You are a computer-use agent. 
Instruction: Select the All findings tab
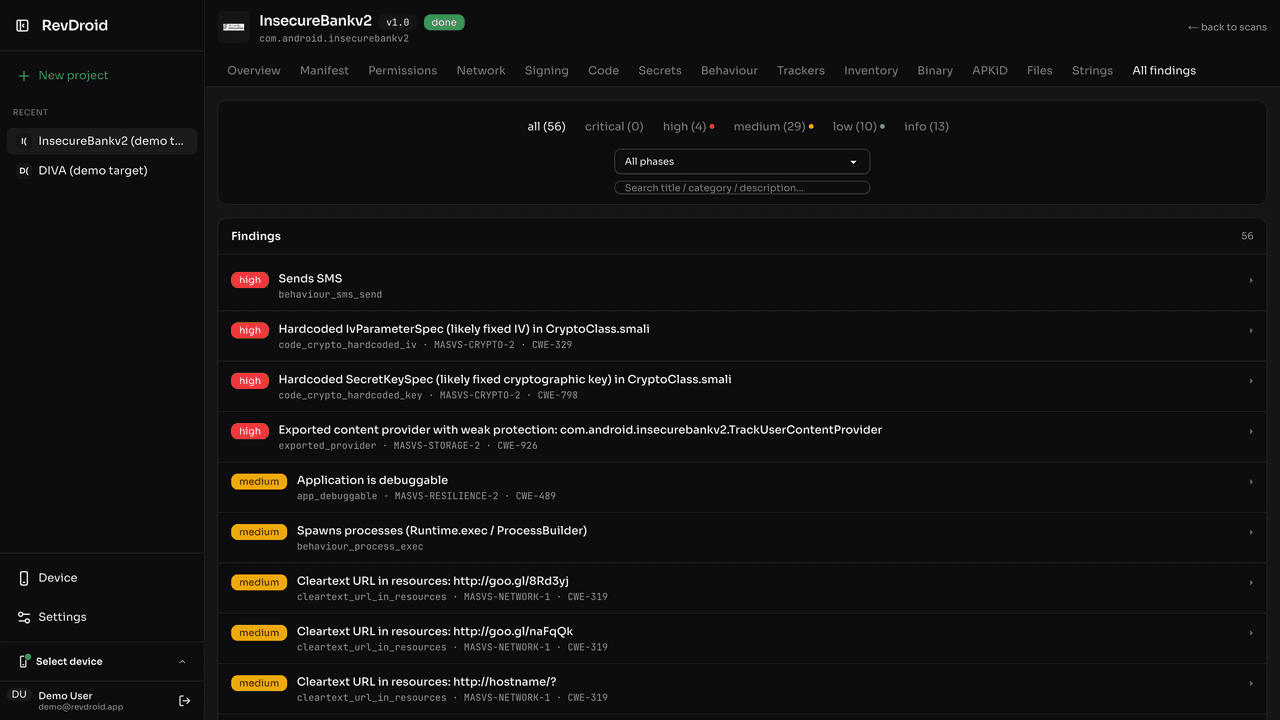tap(1164, 71)
